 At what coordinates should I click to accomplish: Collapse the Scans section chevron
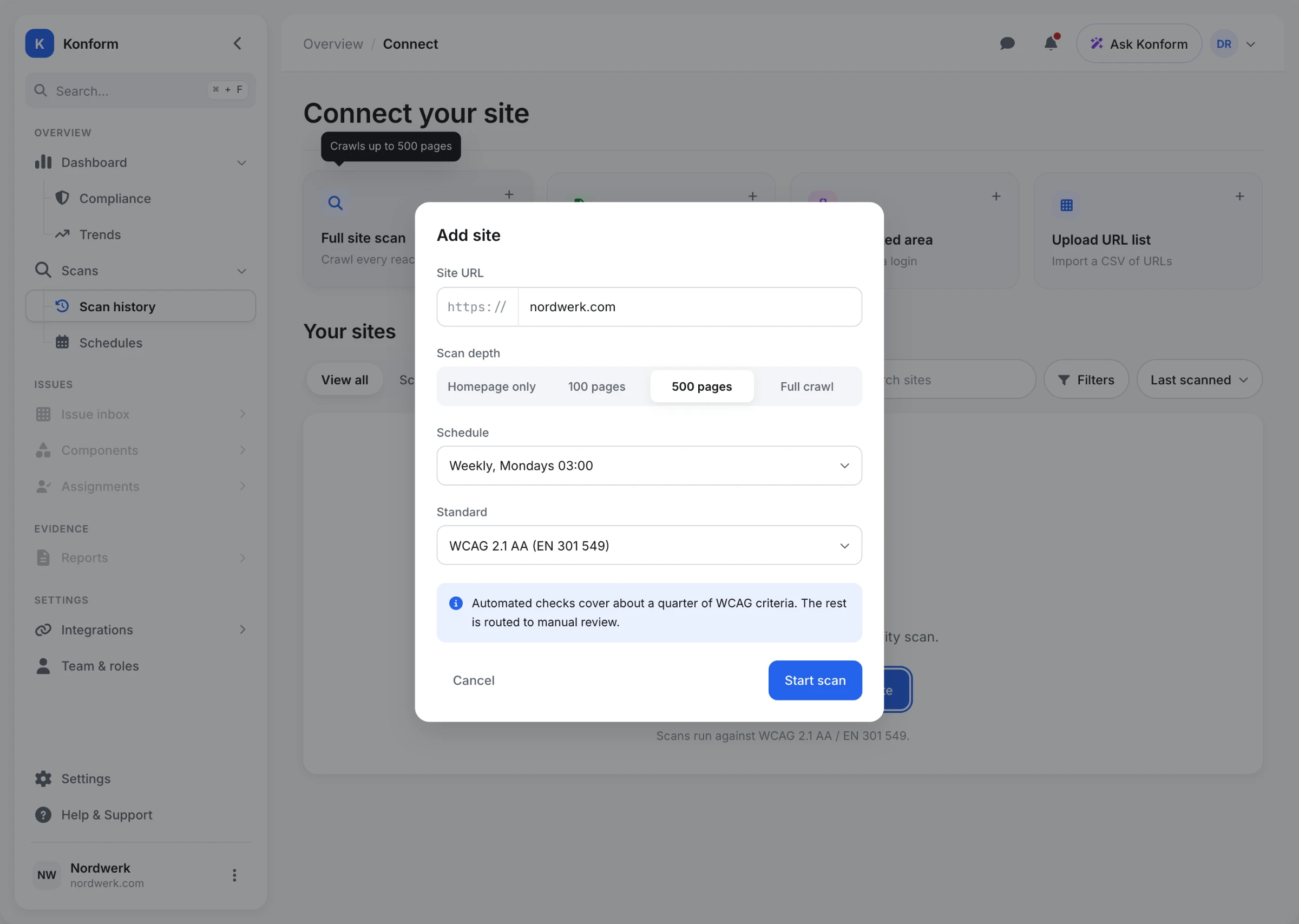click(242, 271)
